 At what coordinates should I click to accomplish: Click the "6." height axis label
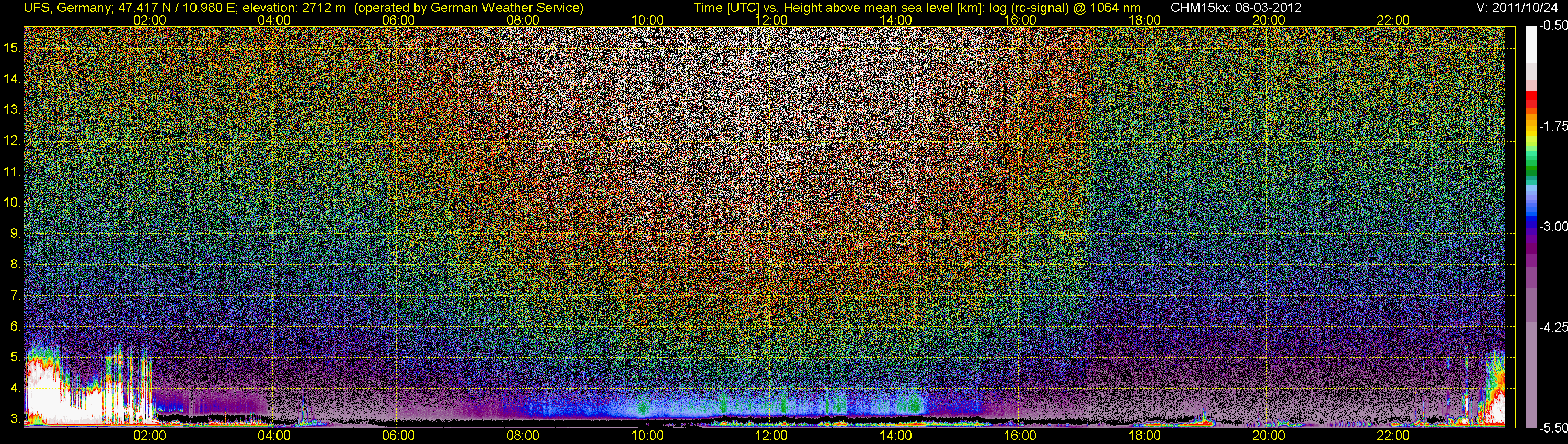tap(16, 326)
